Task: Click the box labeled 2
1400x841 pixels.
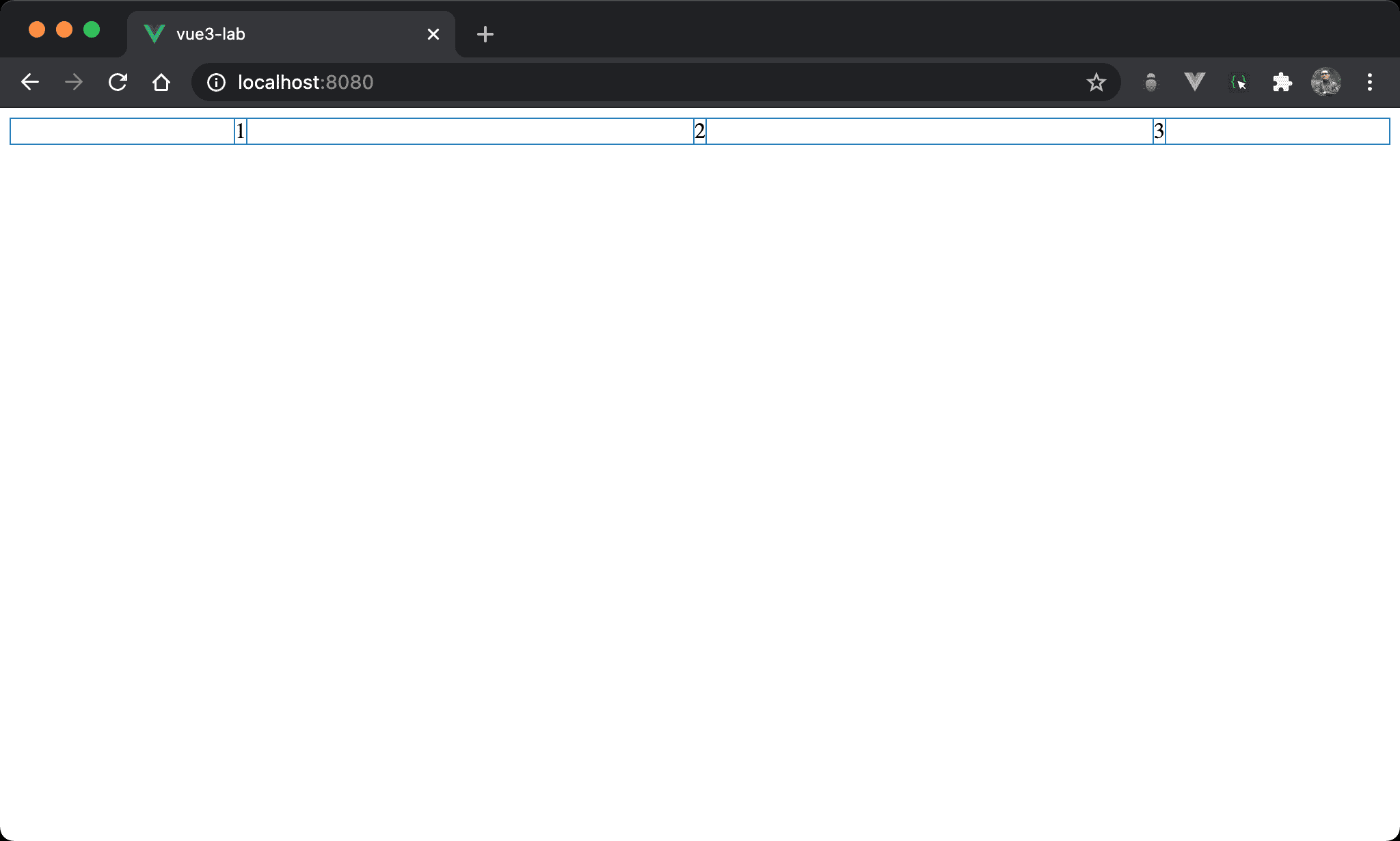Action: (699, 131)
